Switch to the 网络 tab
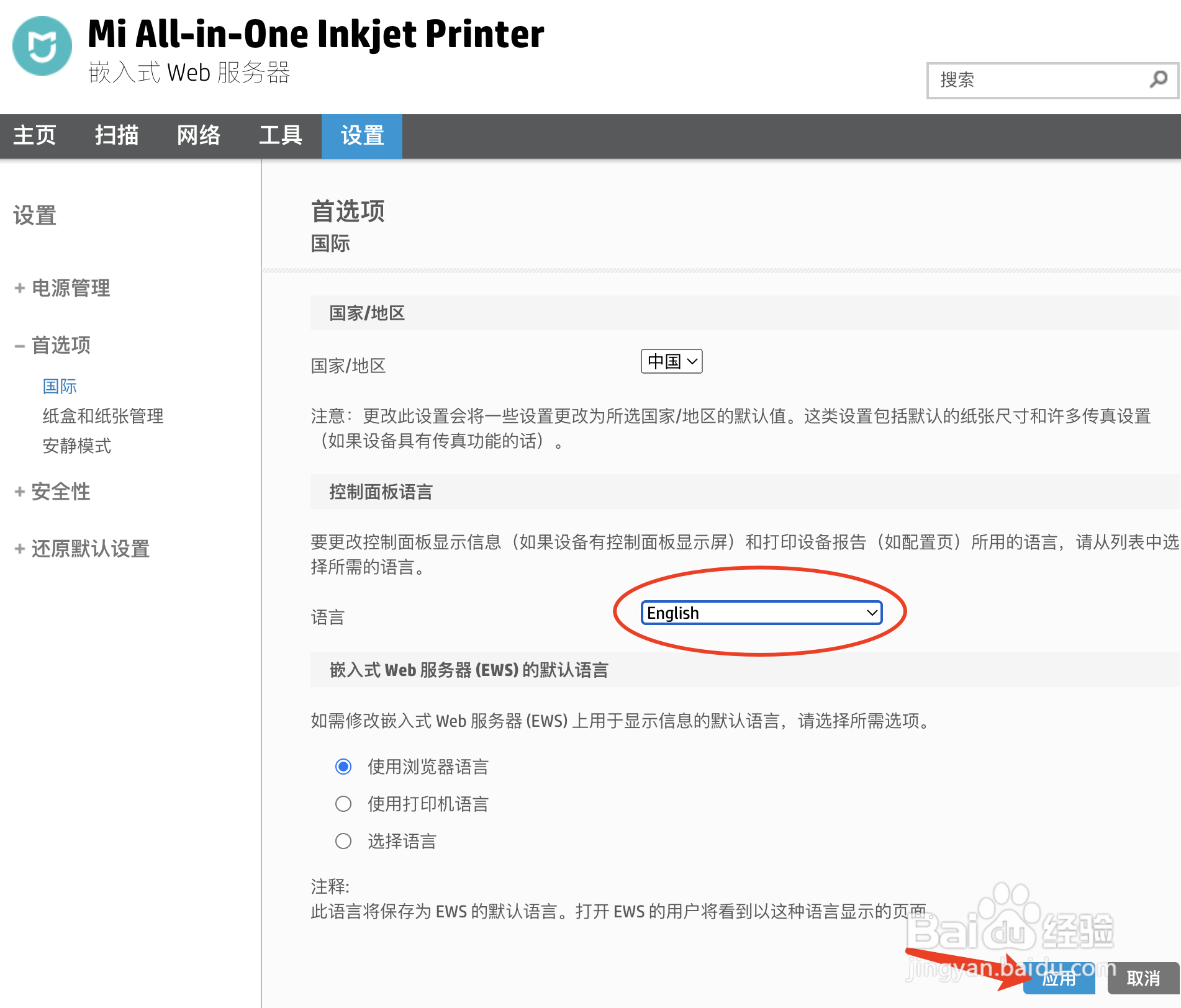 tap(199, 135)
